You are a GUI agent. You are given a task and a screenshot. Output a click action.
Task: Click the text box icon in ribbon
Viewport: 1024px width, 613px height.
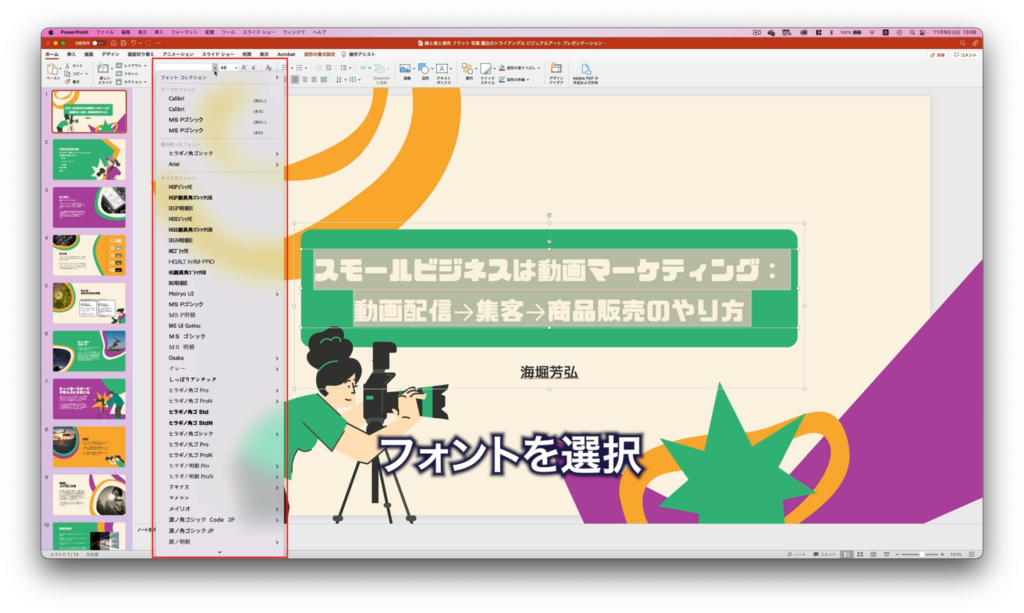pyautogui.click(x=443, y=72)
